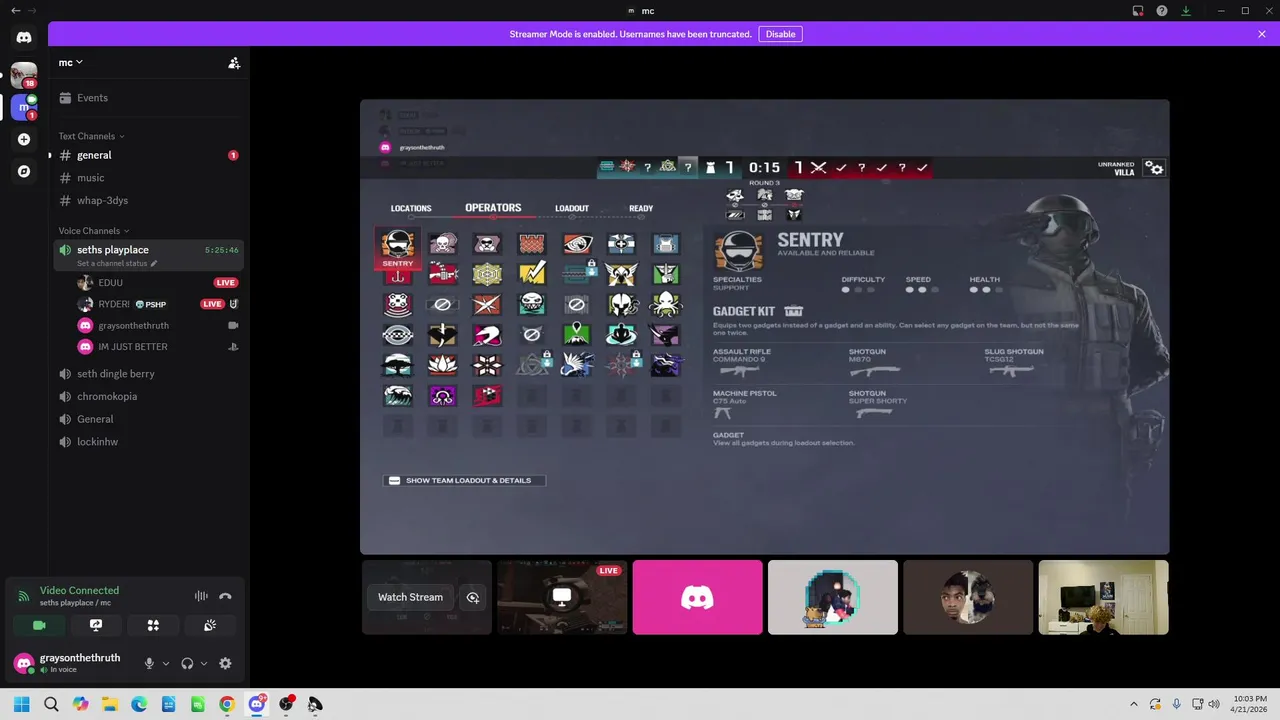
Task: Open whap-3dys text channel
Action: pos(150,200)
